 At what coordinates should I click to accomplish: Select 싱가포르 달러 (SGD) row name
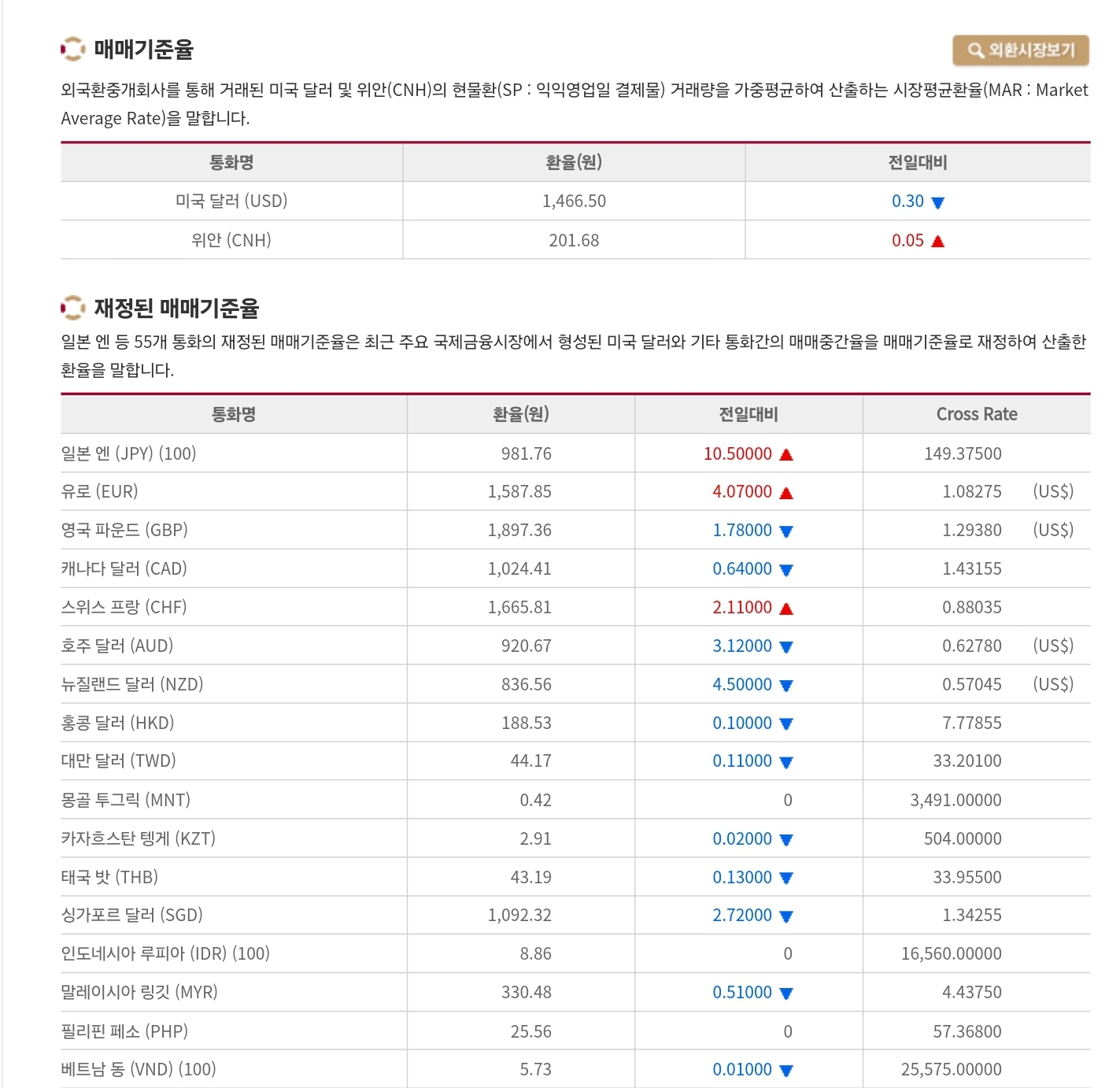[x=131, y=915]
